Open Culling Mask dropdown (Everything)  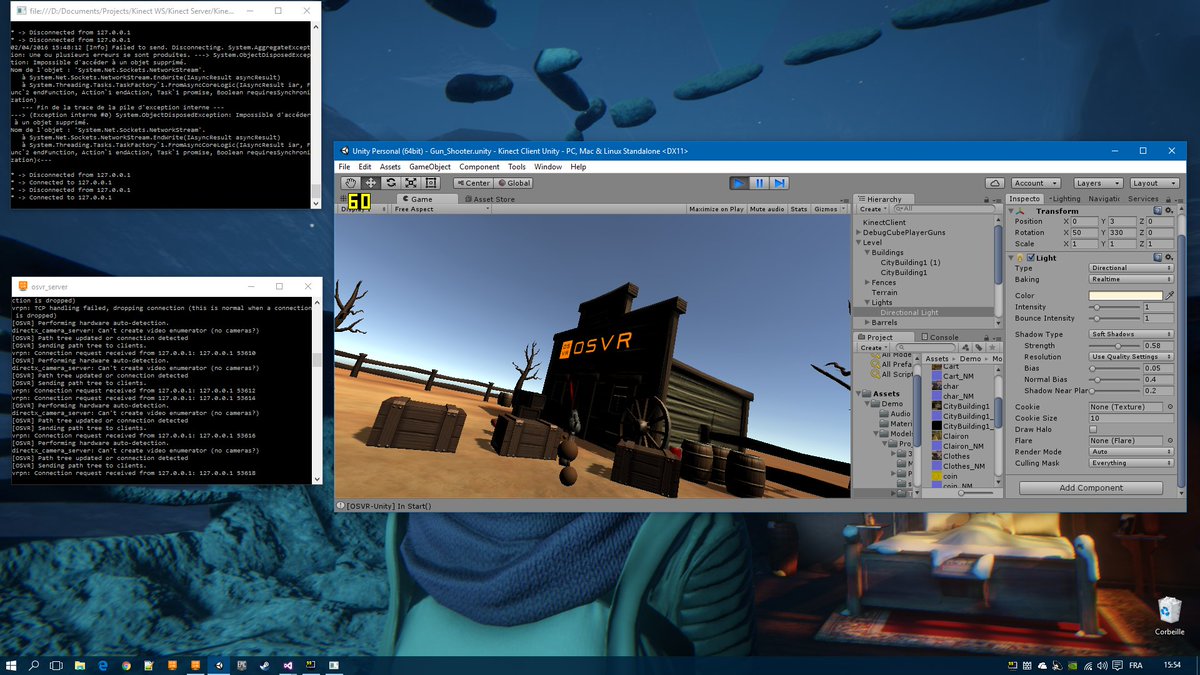(x=1131, y=463)
